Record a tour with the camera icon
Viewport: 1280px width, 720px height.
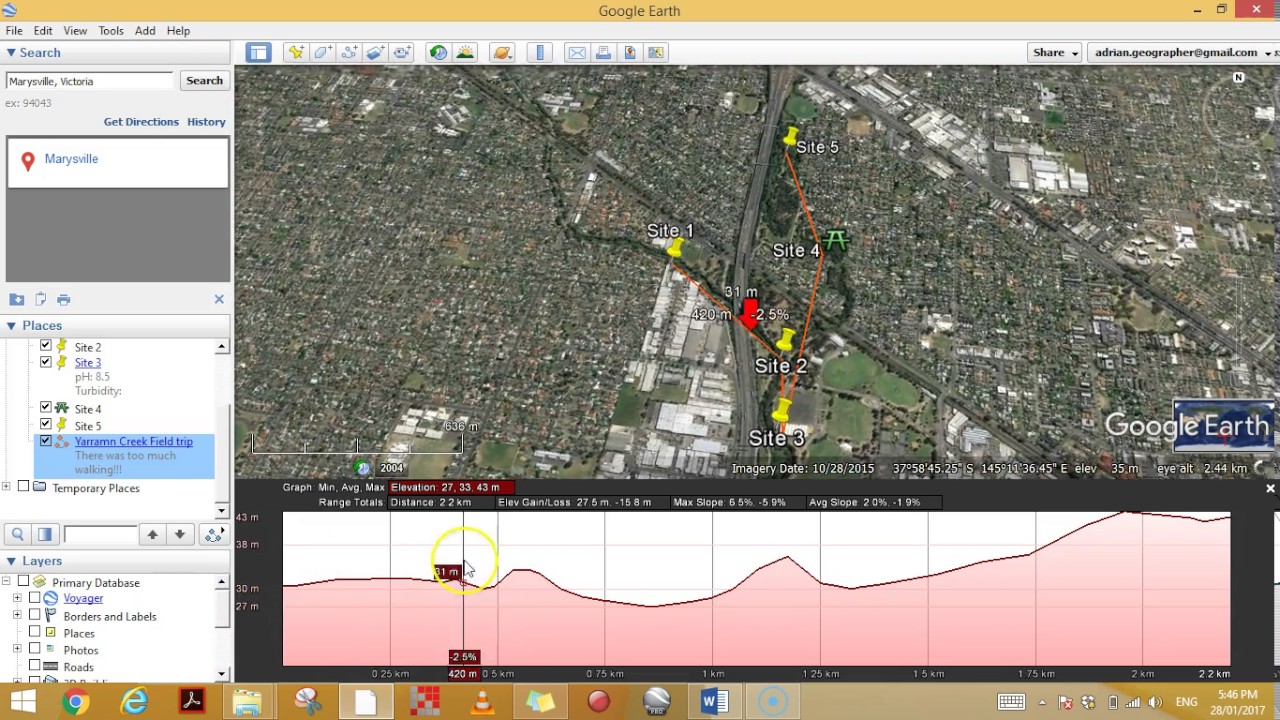pyautogui.click(x=402, y=53)
